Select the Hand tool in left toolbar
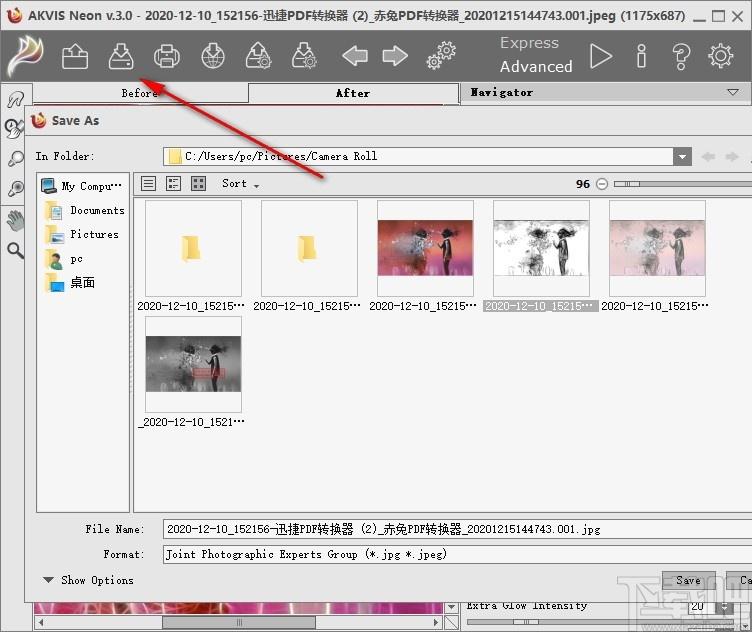 click(x=15, y=220)
